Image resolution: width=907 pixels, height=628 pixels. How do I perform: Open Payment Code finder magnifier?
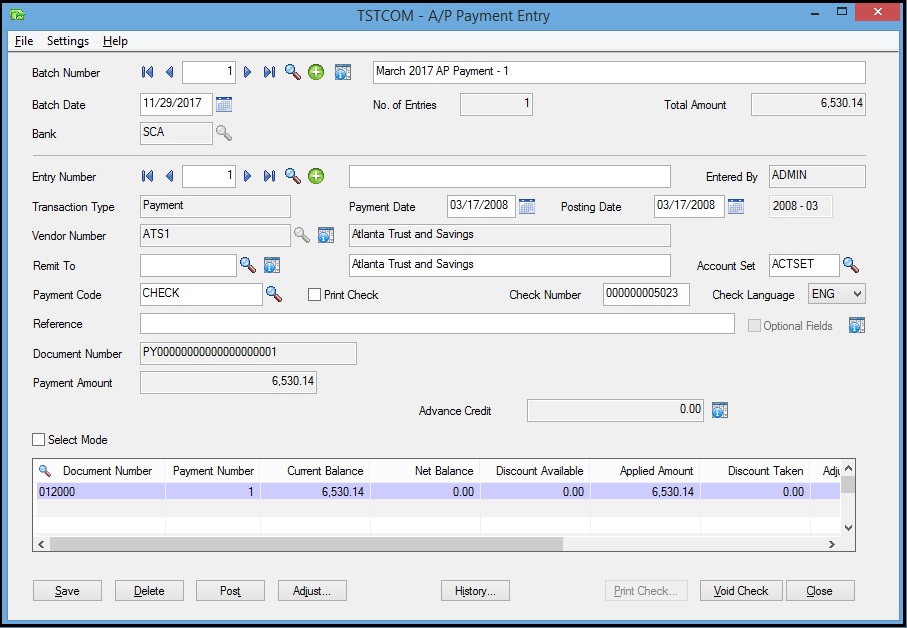pyautogui.click(x=274, y=294)
